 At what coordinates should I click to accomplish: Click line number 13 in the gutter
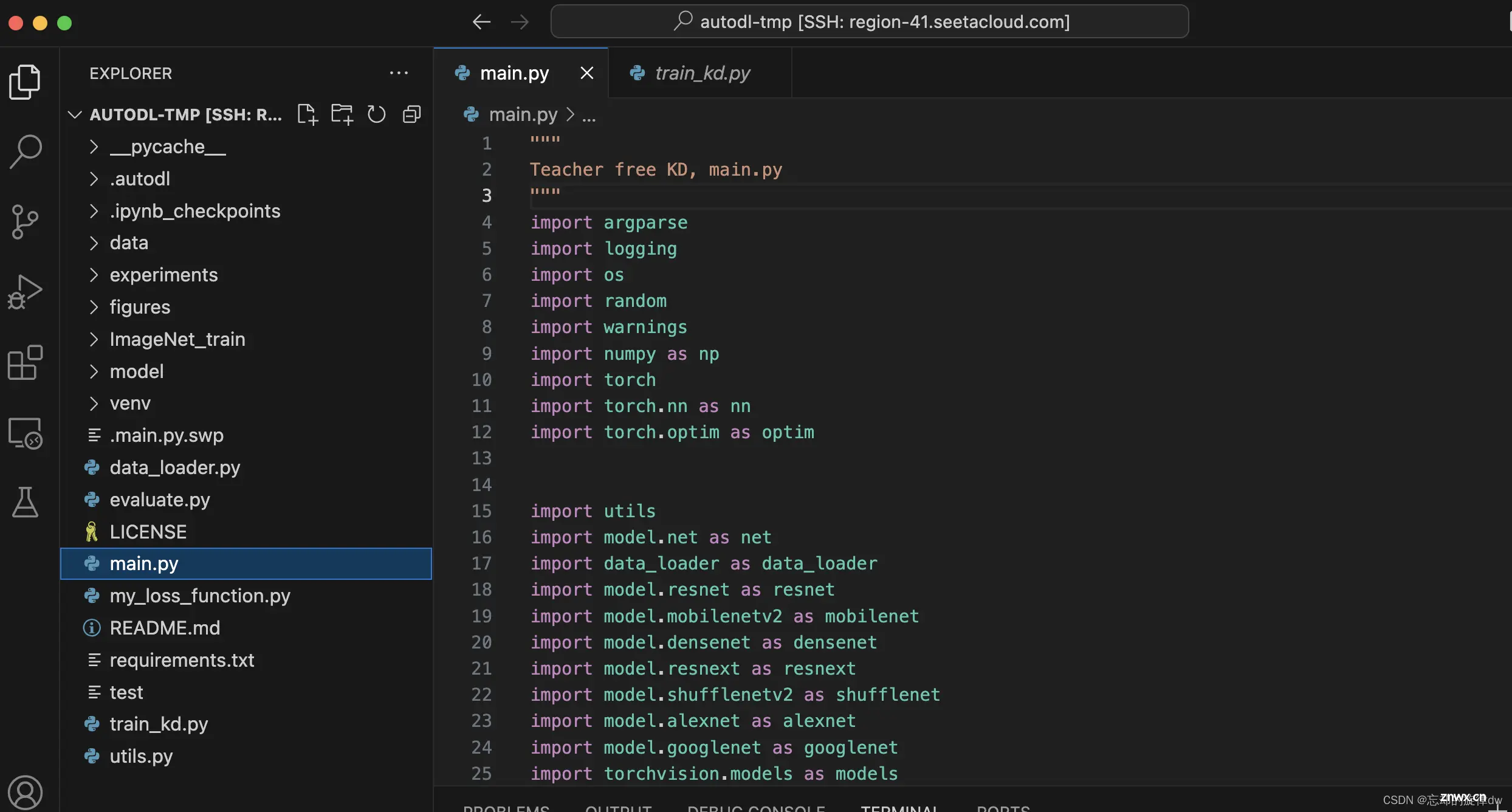482,458
